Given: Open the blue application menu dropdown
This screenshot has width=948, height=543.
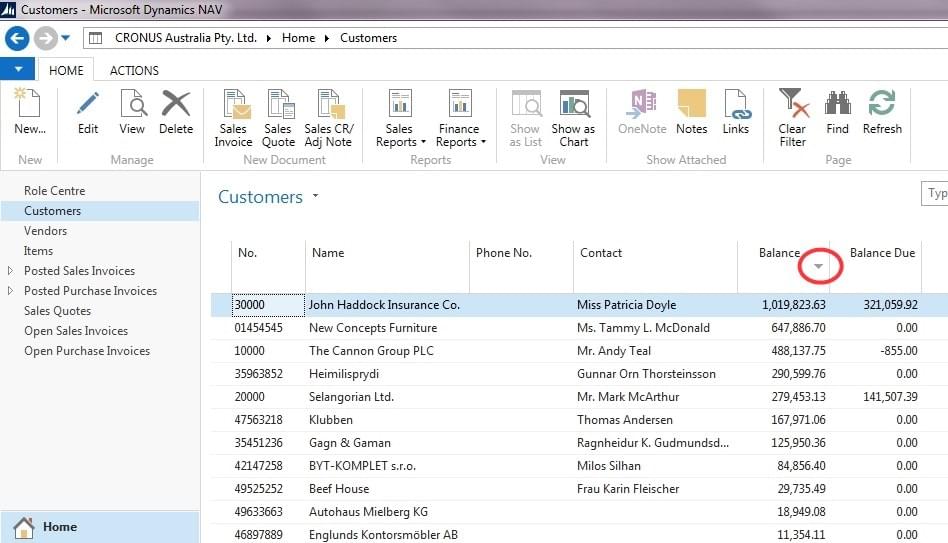Looking at the screenshot, I should pos(18,69).
